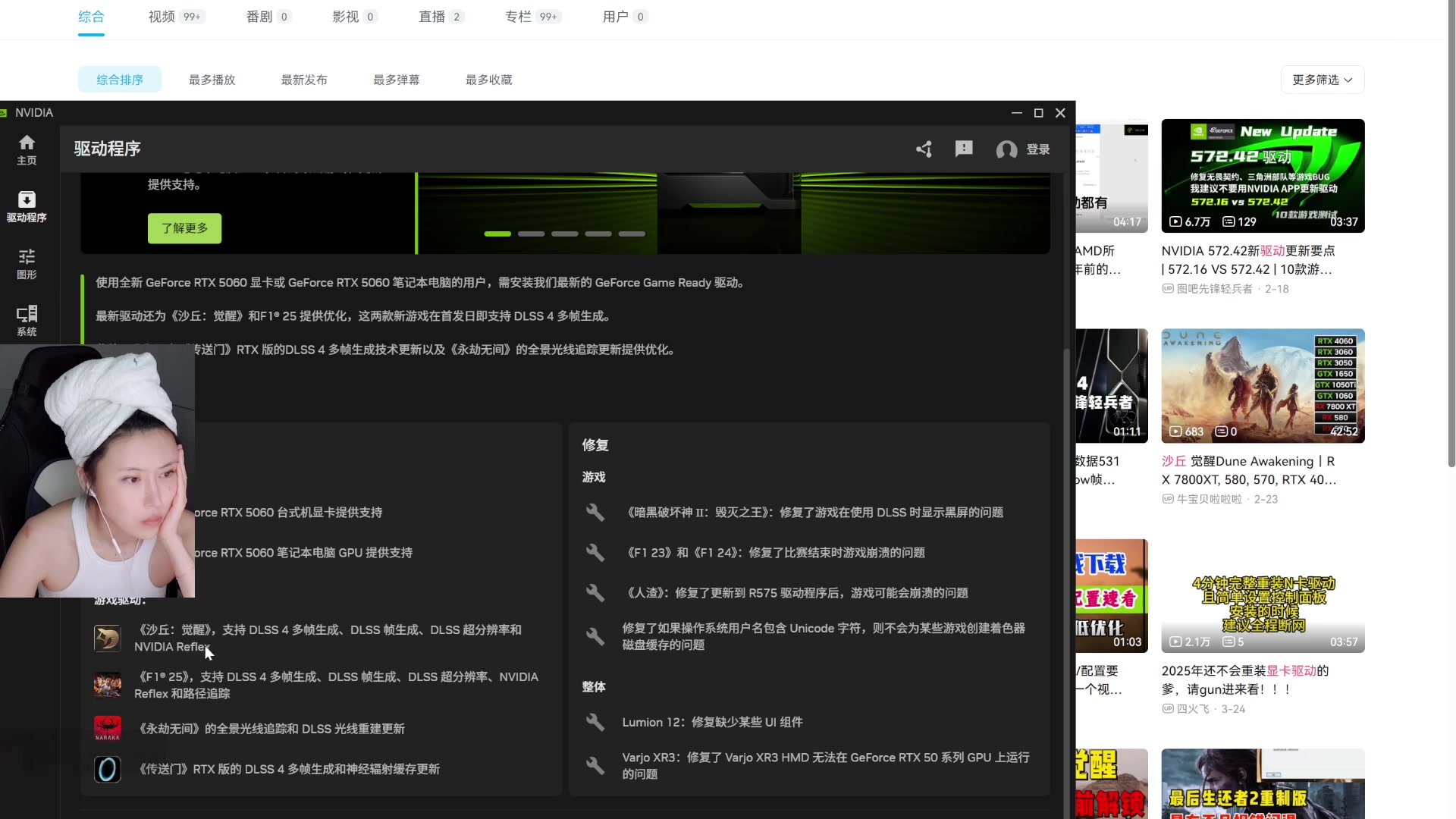Click the user avatar icon beside 登录
1456x819 pixels.
click(x=1006, y=149)
